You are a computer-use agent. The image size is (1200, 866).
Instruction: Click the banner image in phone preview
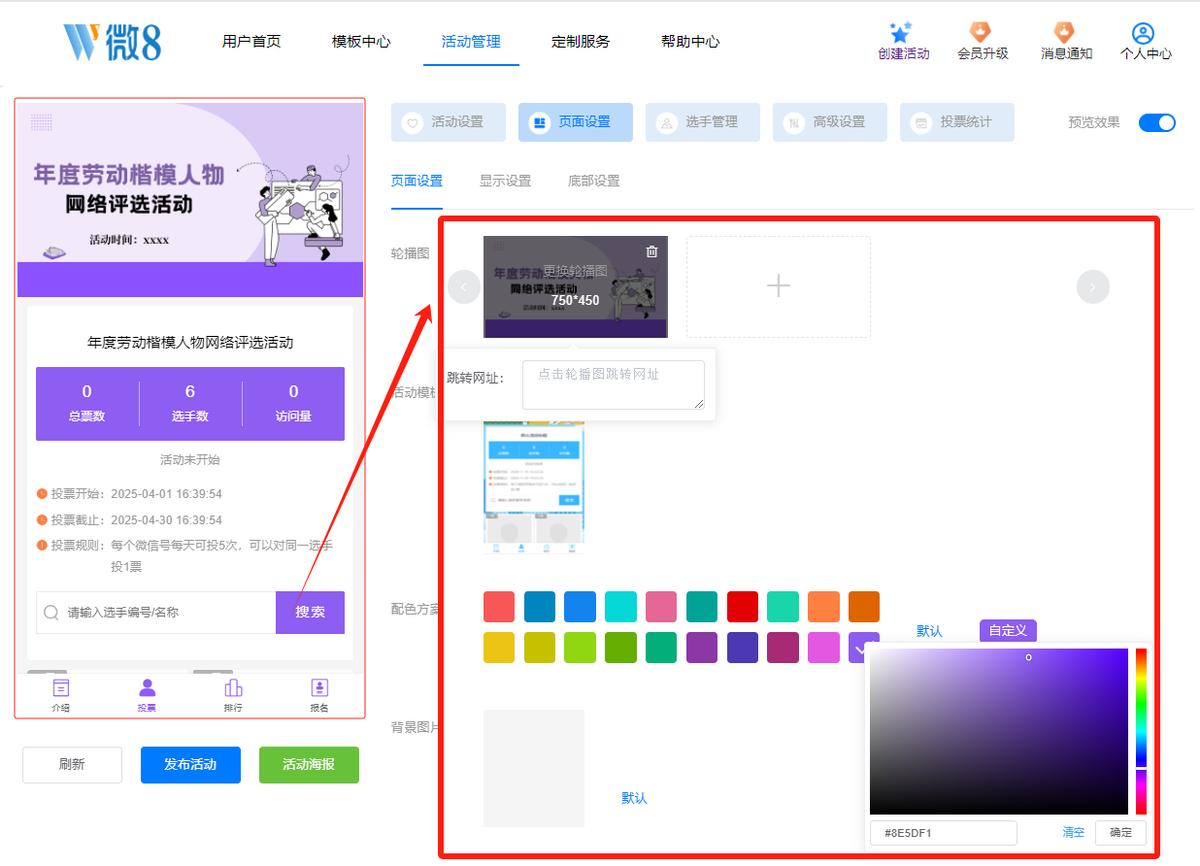click(190, 199)
